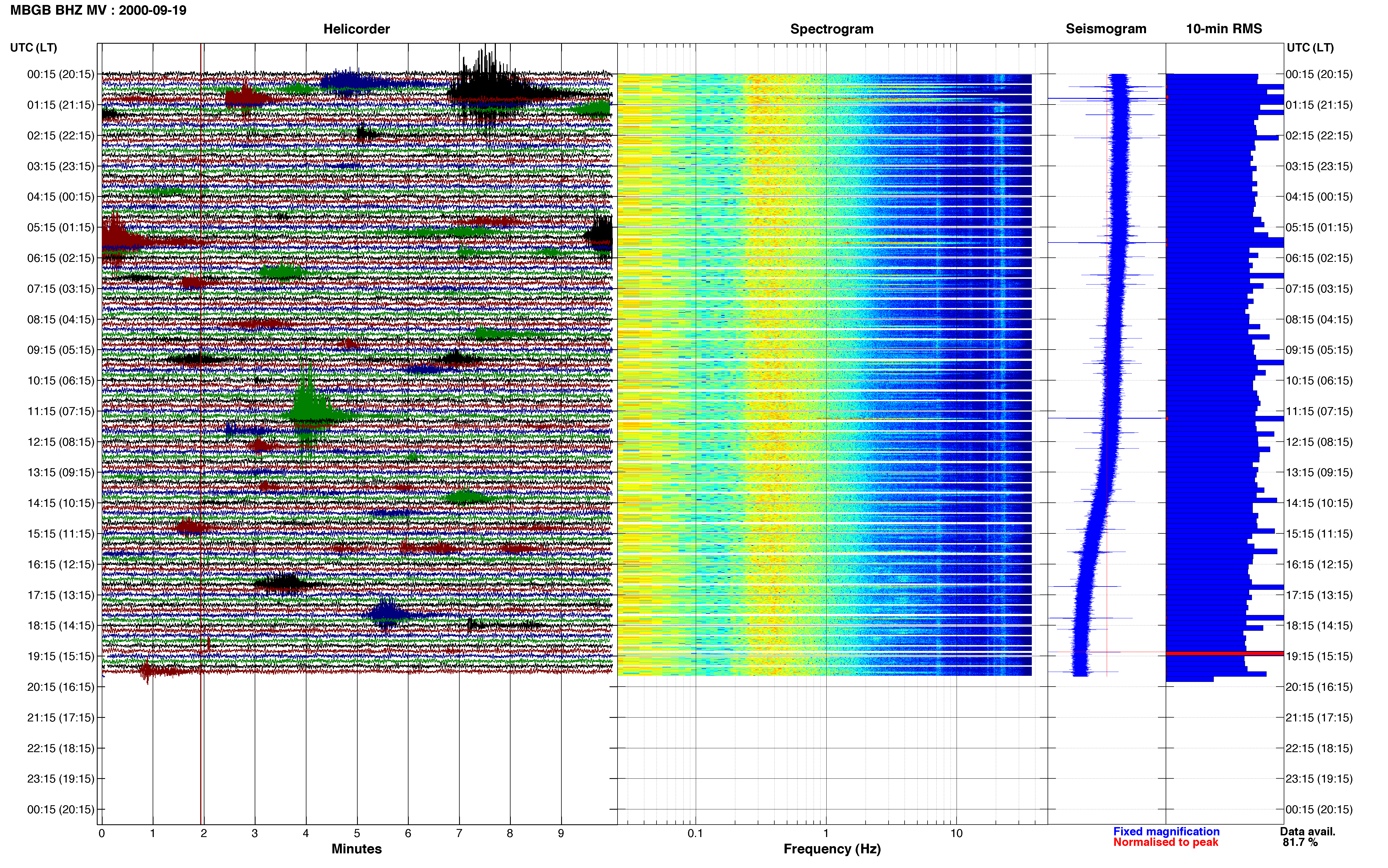Click '20:15 (16:15)' time label beside RMS panel
1388x868 pixels.
(x=1319, y=687)
